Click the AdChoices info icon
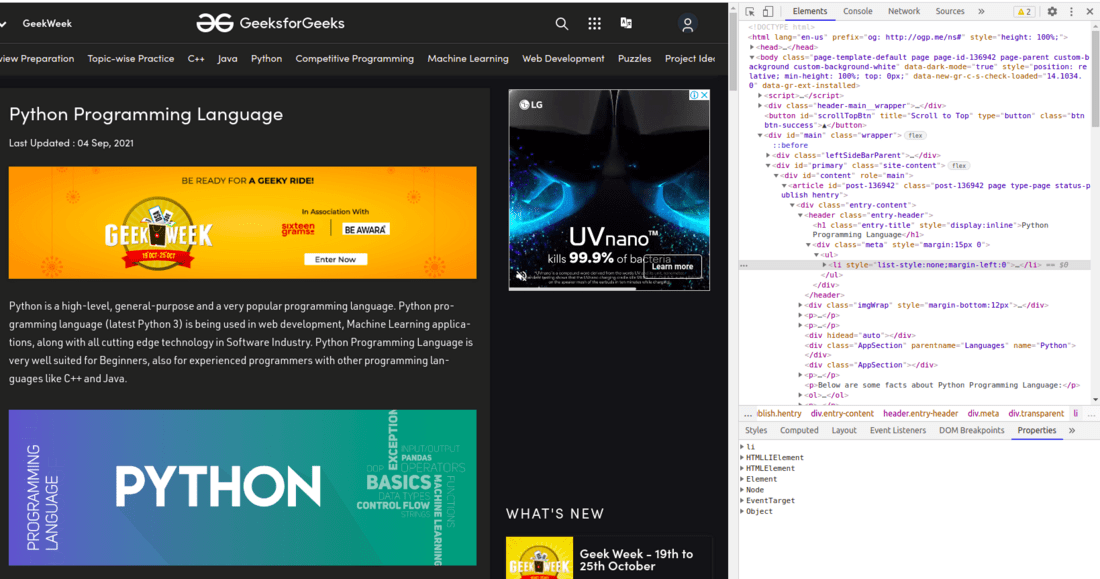1100x579 pixels. pyautogui.click(x=694, y=95)
